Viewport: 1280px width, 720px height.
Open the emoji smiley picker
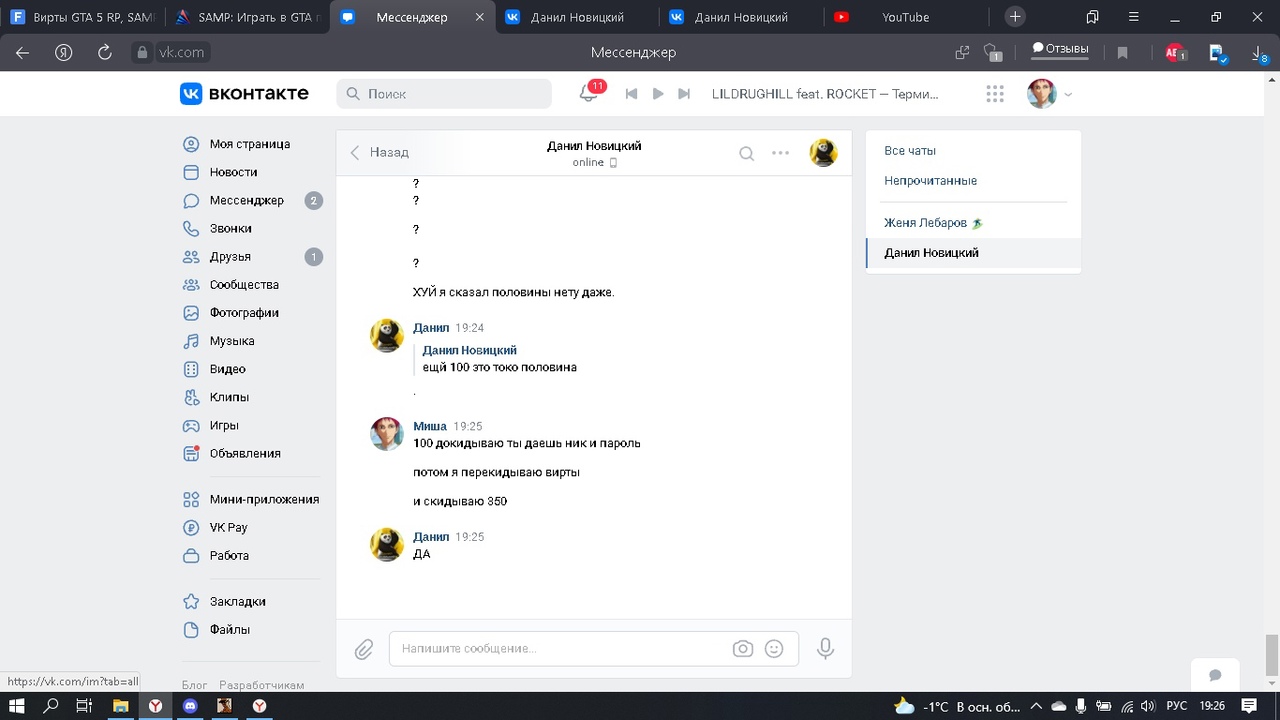pos(774,649)
